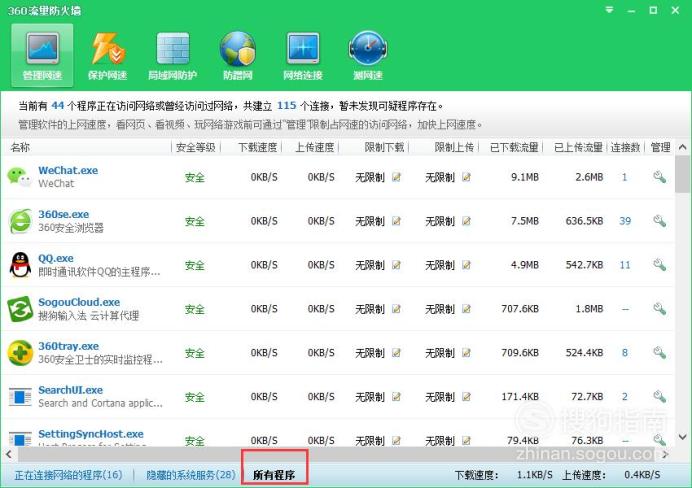Open manage wrench for 360se.exe

(659, 221)
